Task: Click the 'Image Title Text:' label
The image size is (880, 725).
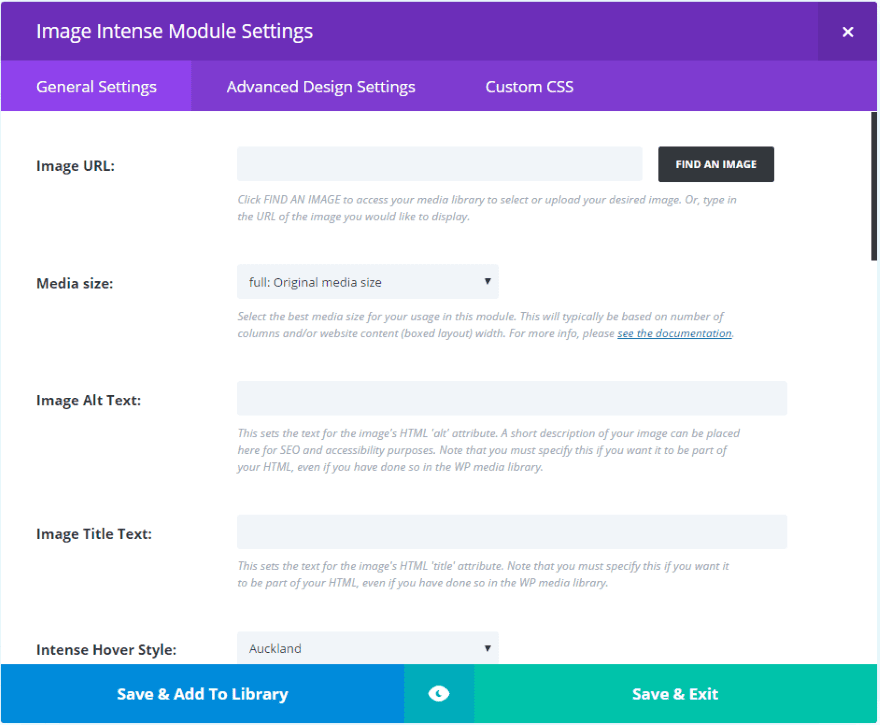Action: (x=93, y=534)
